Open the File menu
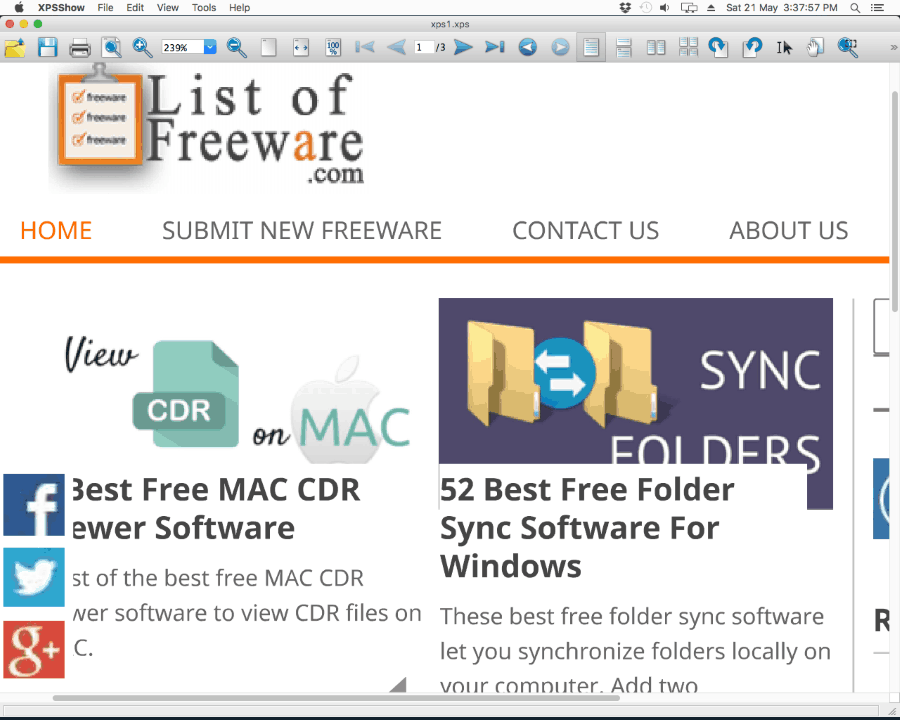900x720 pixels. [105, 7]
